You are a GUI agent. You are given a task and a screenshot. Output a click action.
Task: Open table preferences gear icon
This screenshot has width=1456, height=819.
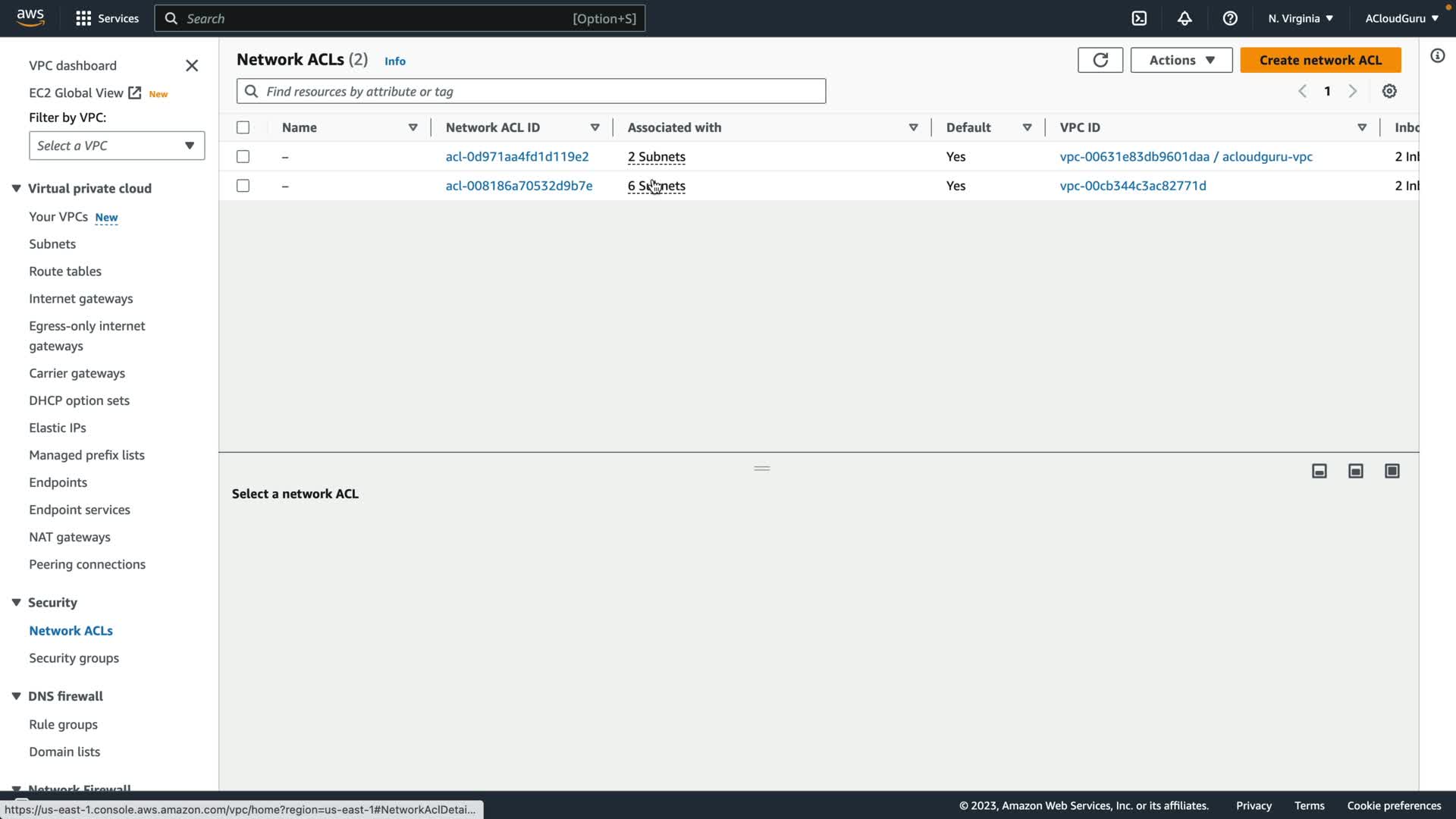1389,91
